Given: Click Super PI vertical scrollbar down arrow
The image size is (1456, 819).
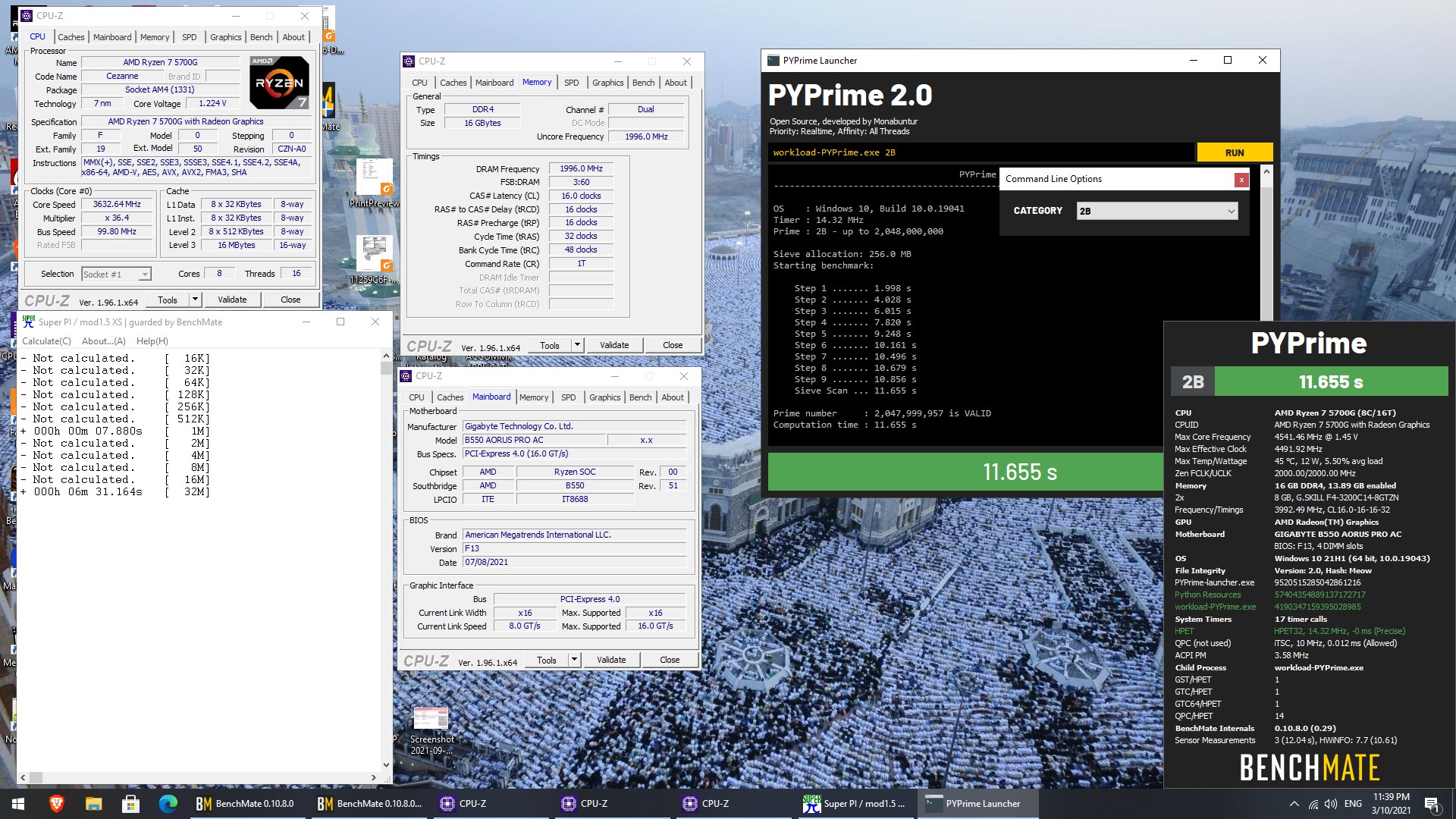Looking at the screenshot, I should click(x=386, y=765).
